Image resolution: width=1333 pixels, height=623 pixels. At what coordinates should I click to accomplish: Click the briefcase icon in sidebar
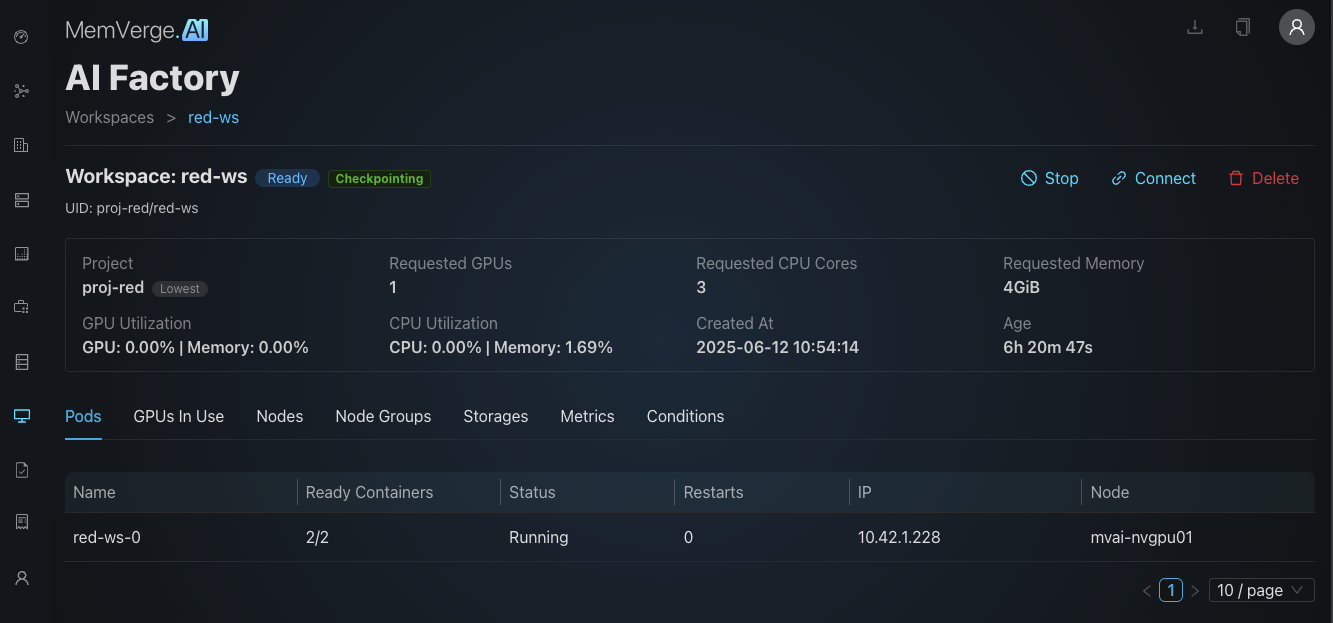(21, 307)
